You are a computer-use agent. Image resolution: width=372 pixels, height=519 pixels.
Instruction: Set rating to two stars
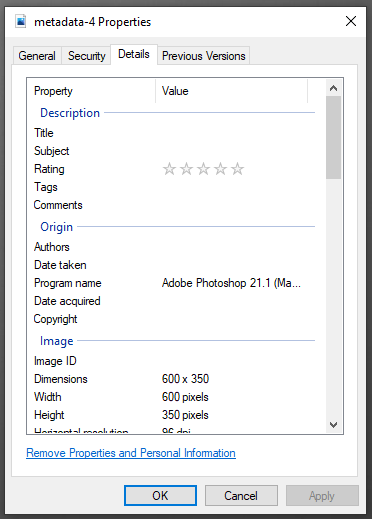click(x=186, y=169)
